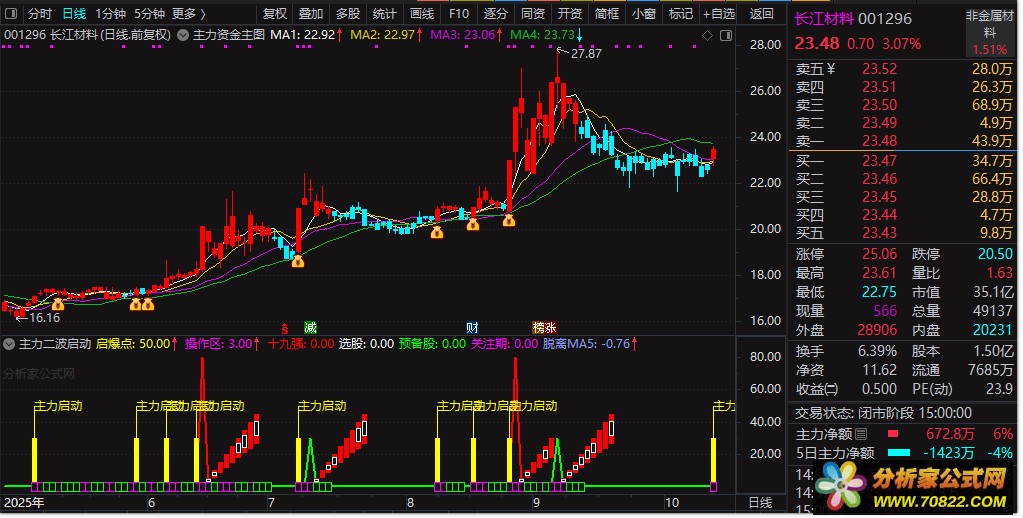Click the square icon beside the diamond icon
The height and width of the screenshot is (518, 1023).
pyautogui.click(x=725, y=35)
